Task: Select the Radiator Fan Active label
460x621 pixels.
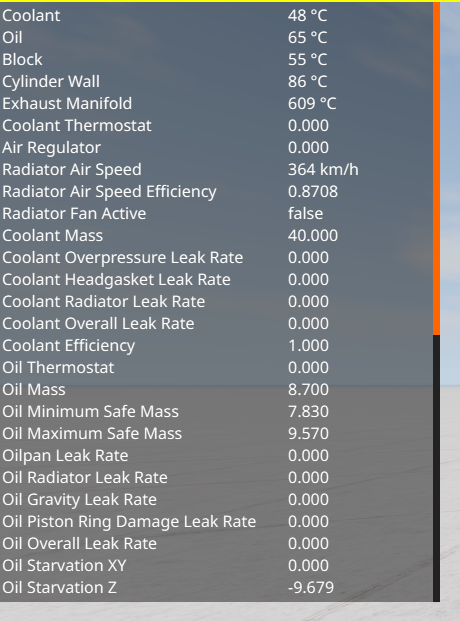Action: click(74, 213)
